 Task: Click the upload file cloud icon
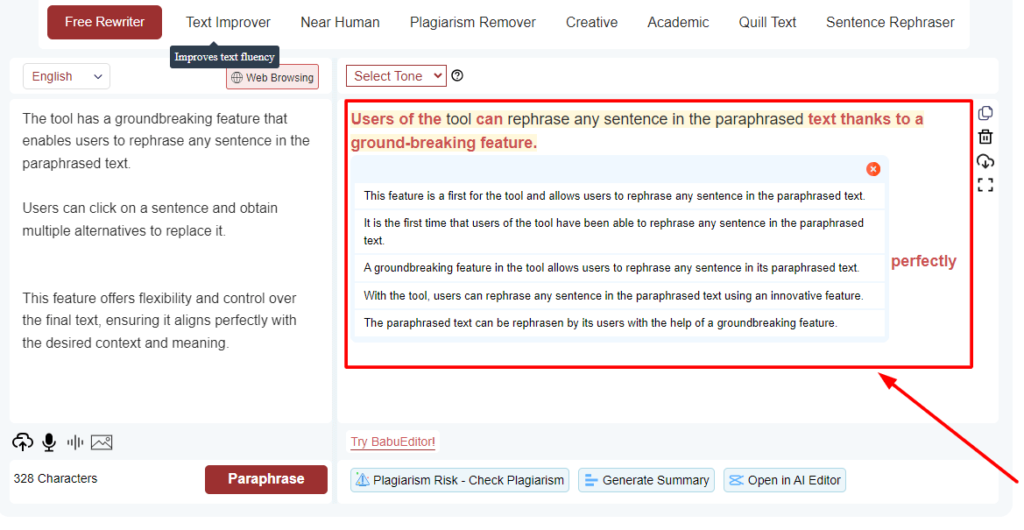(x=22, y=442)
